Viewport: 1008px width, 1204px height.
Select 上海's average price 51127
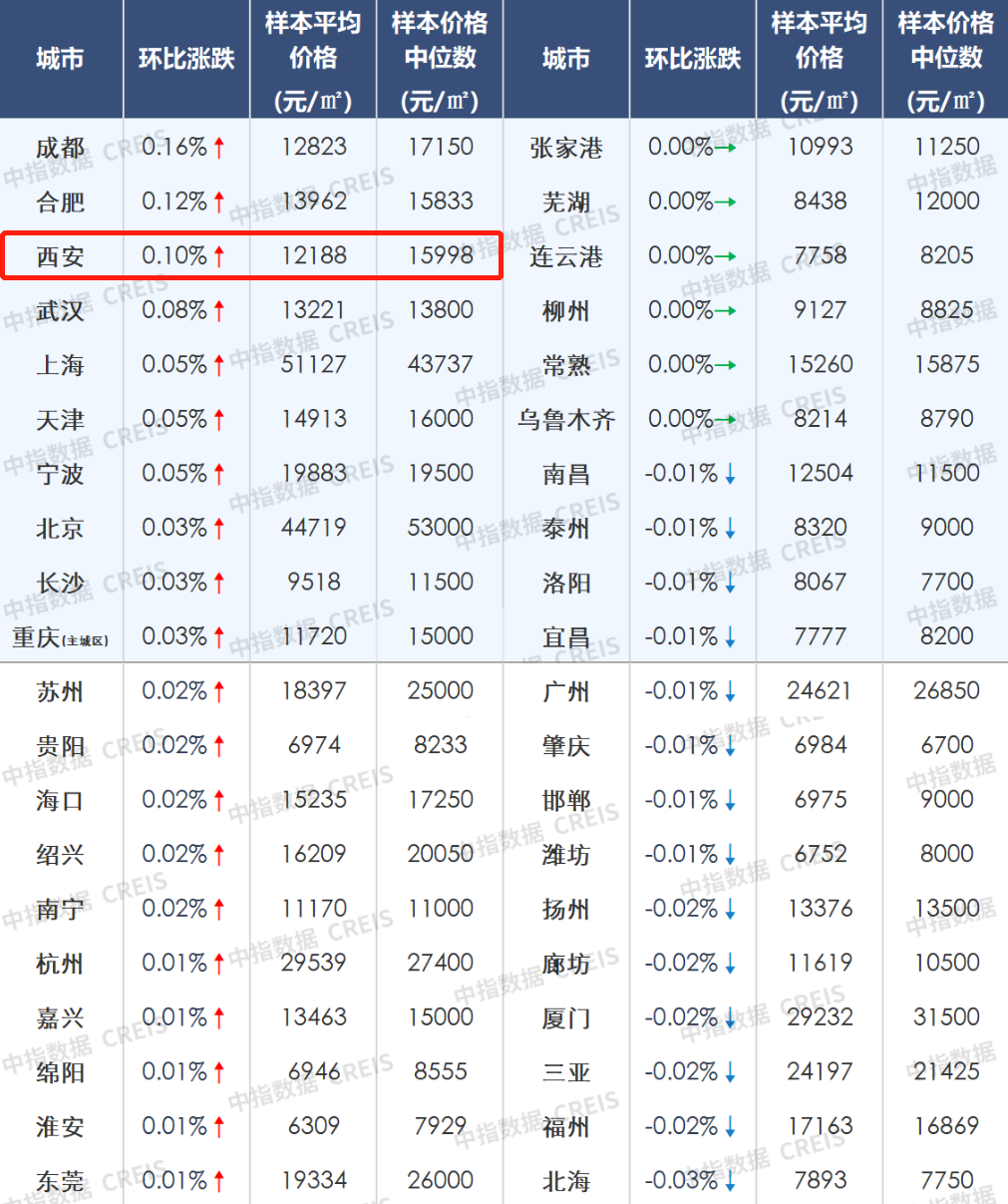[x=314, y=364]
